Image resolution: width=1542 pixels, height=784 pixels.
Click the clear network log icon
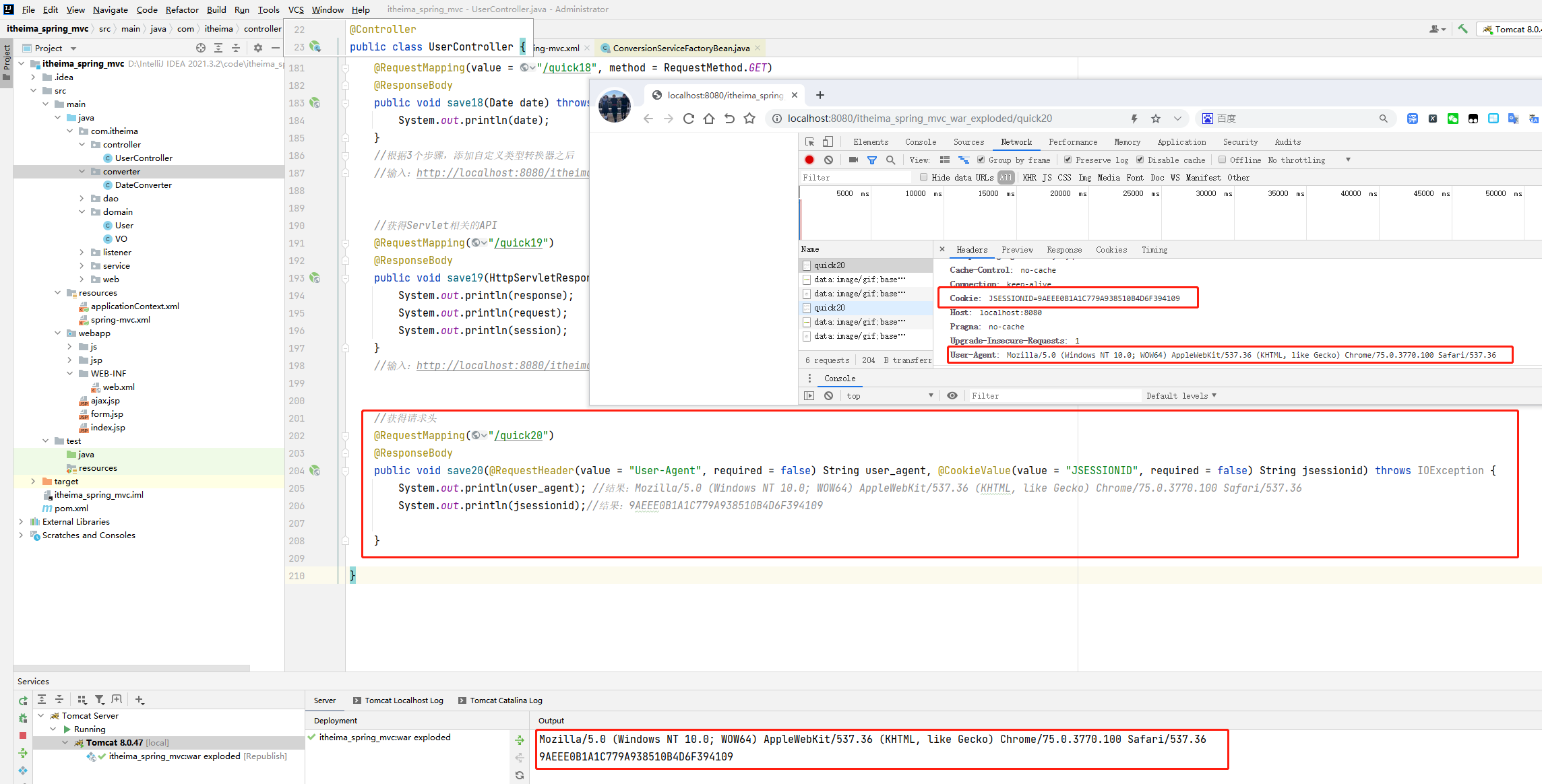tap(828, 160)
